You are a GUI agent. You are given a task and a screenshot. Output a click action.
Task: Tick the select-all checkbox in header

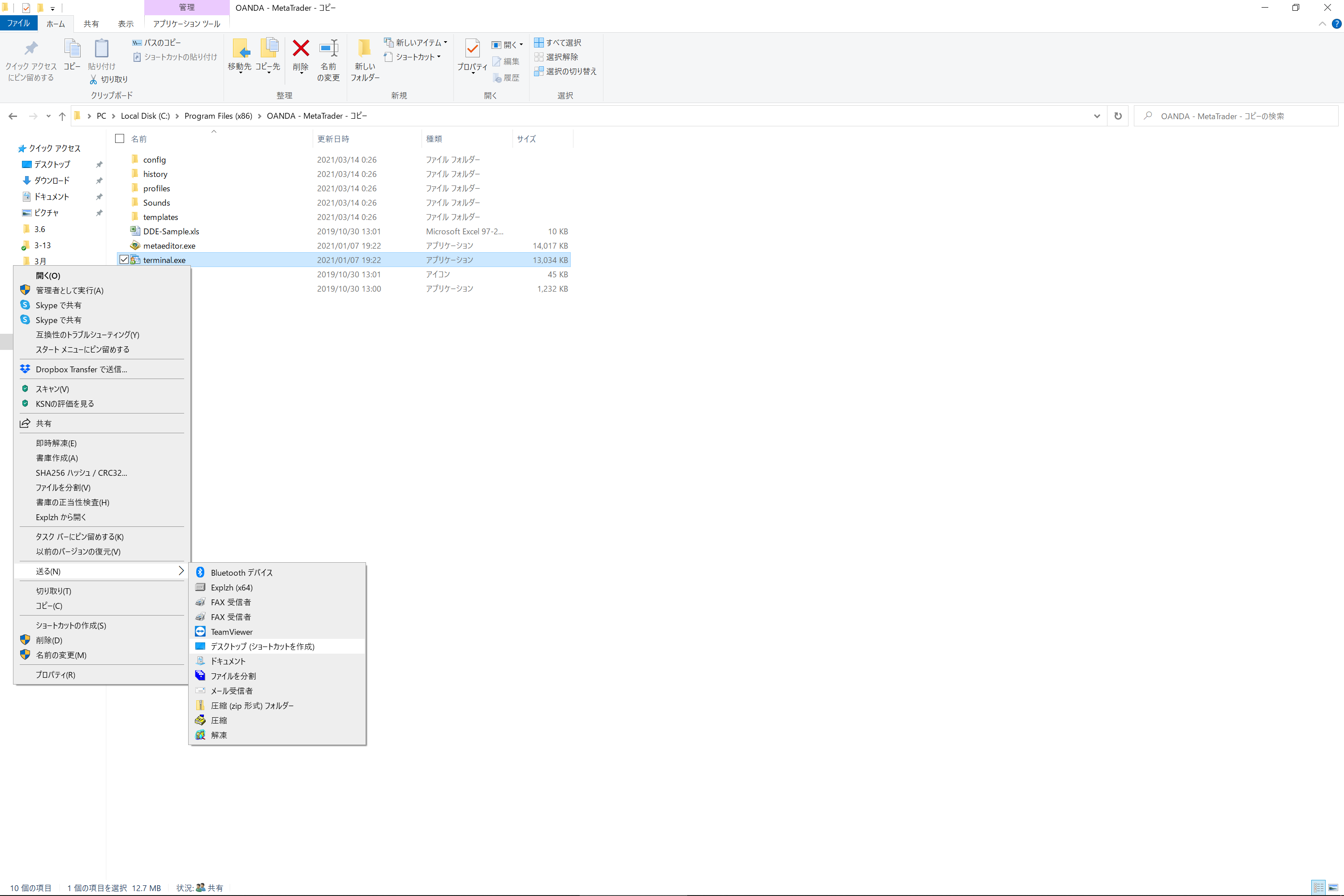[120, 139]
